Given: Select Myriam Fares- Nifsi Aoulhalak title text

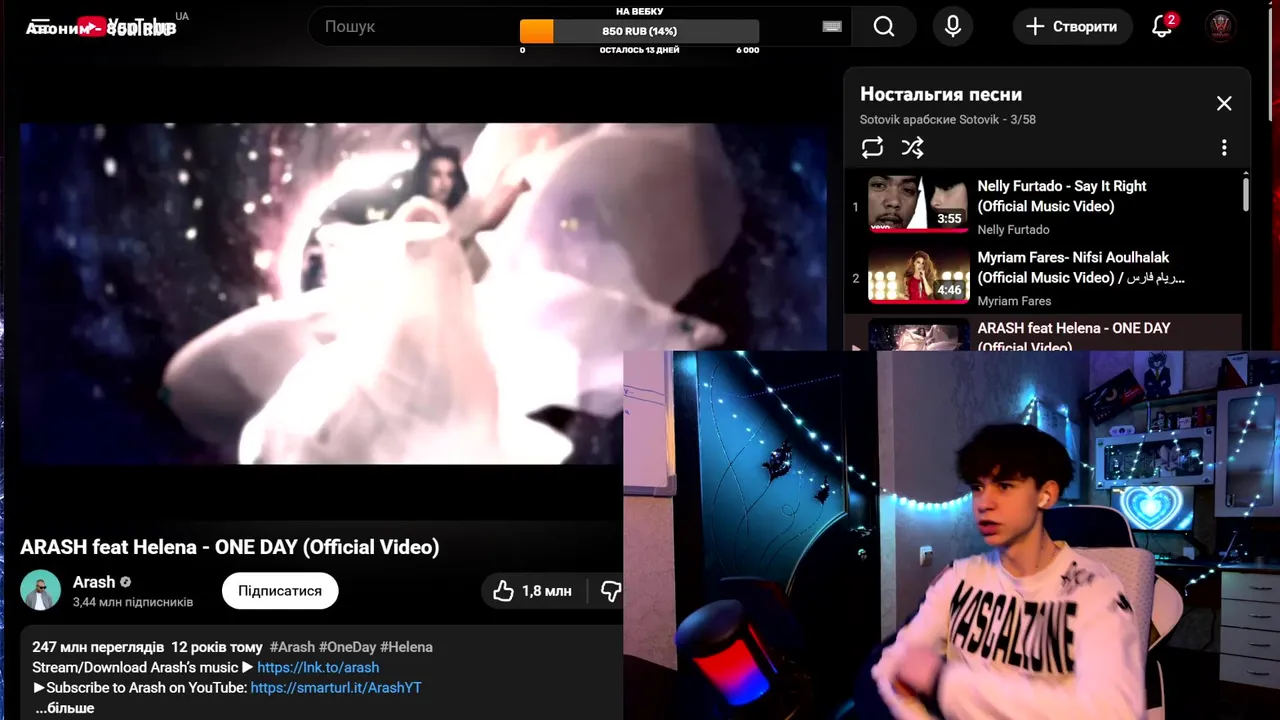Looking at the screenshot, I should point(1081,267).
